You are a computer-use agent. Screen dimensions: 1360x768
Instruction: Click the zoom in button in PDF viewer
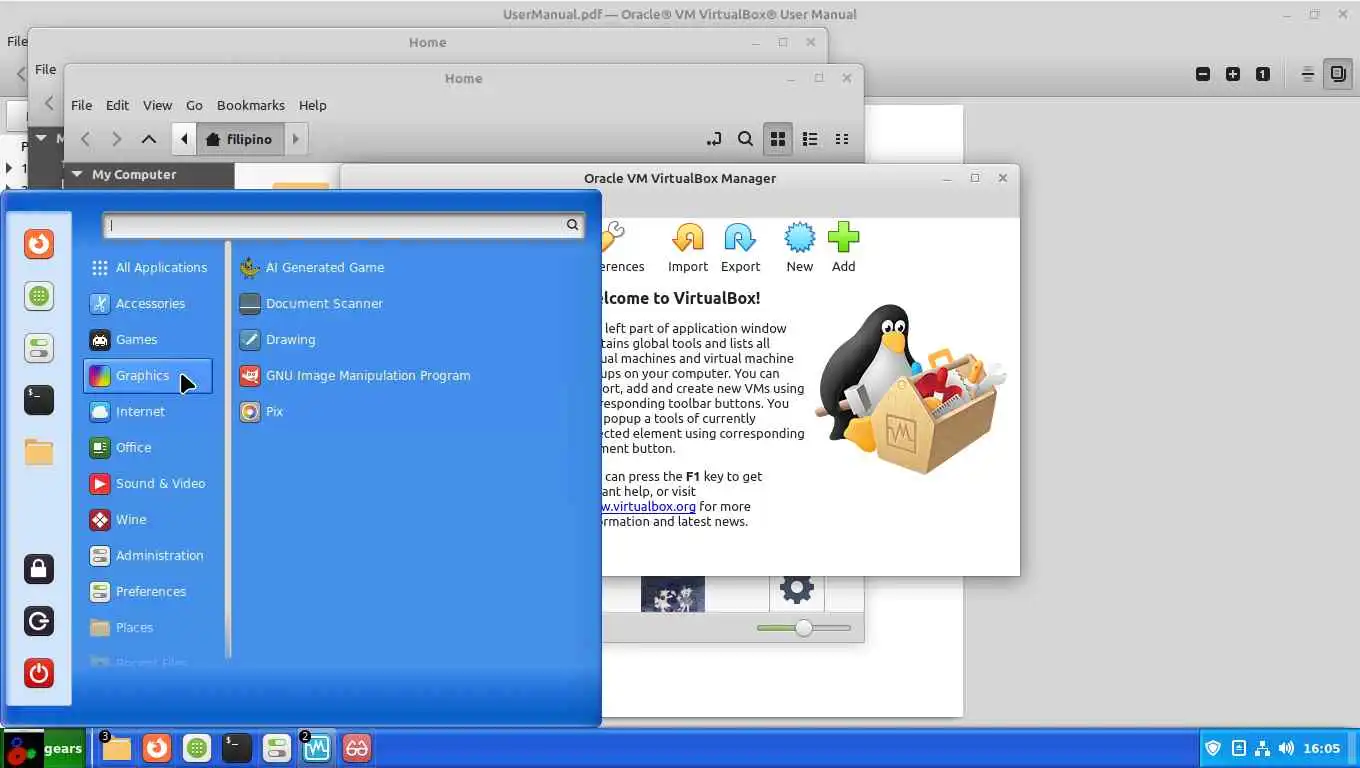(1233, 74)
